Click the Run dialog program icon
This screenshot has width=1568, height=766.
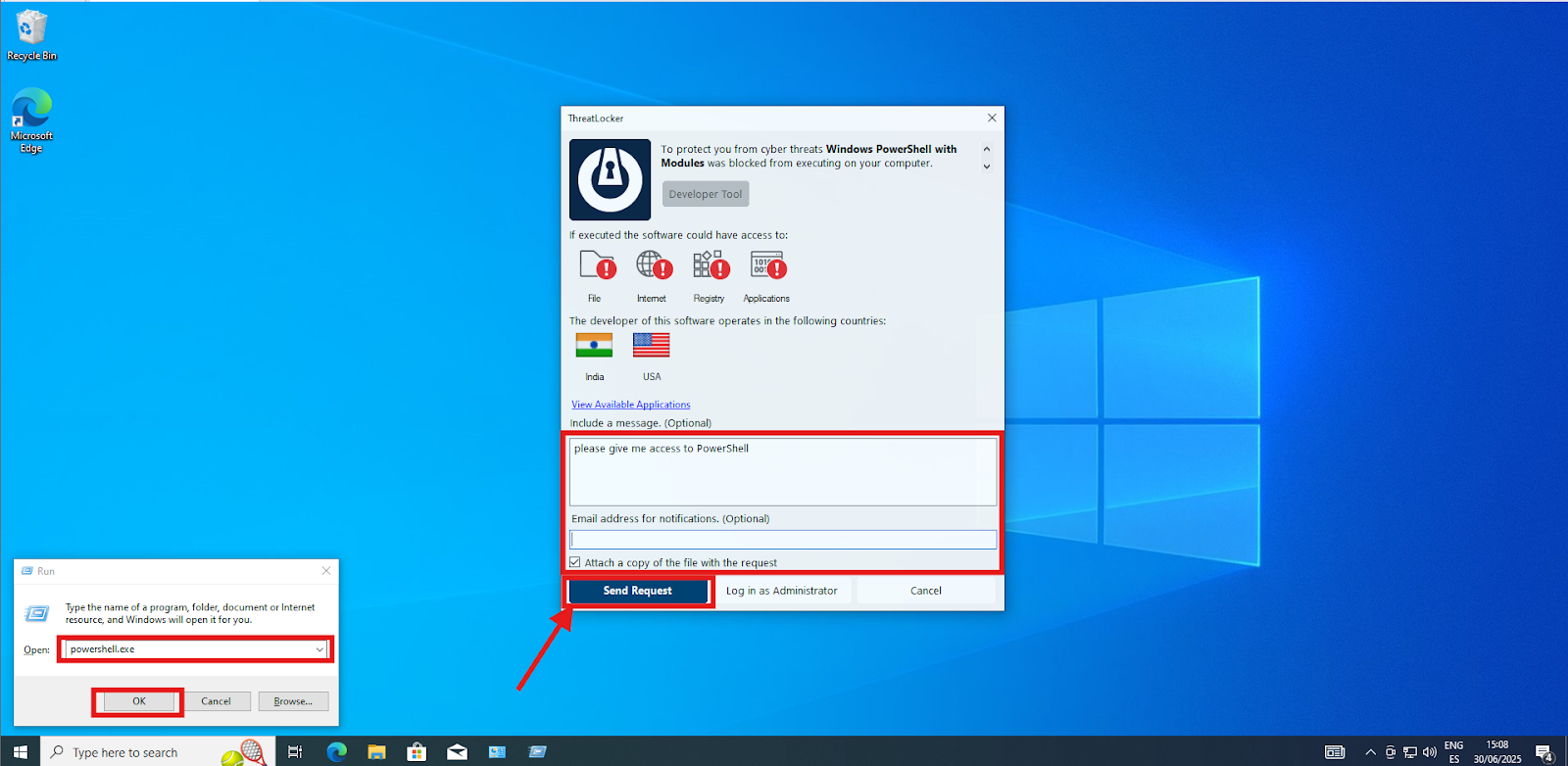[36, 613]
